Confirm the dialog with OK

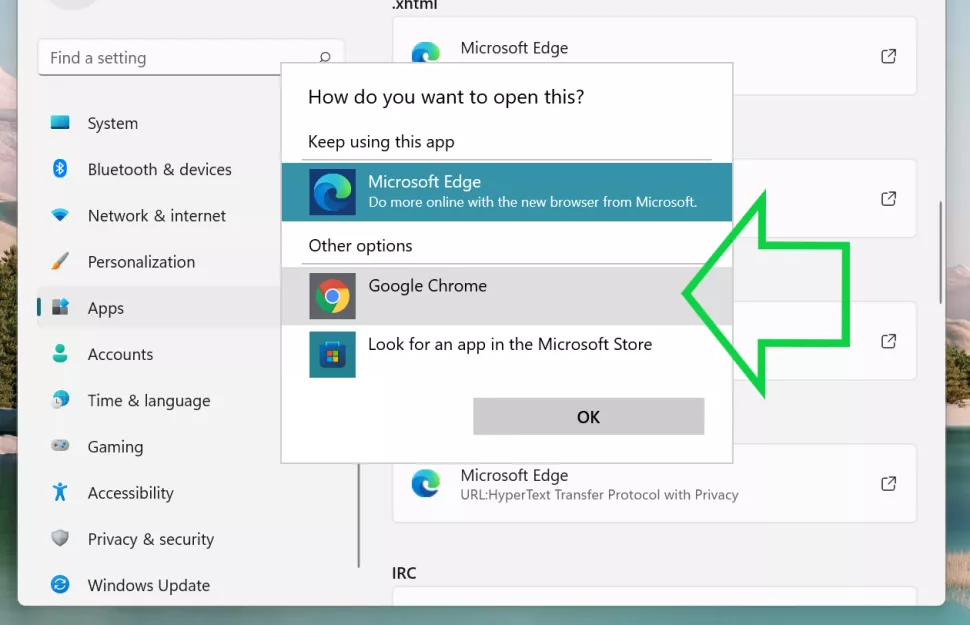588,416
